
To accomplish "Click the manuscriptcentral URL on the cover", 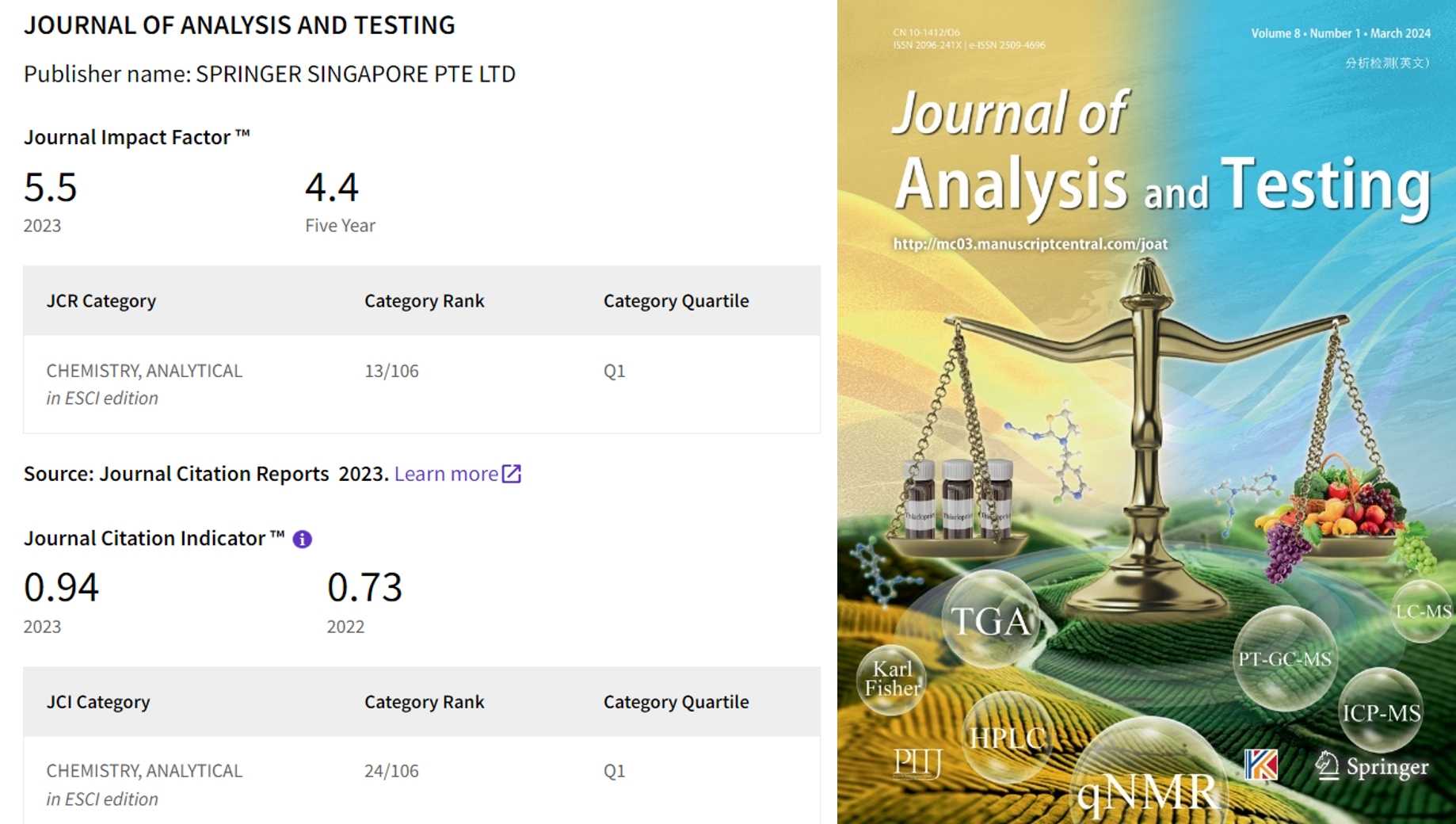I will pyautogui.click(x=1030, y=244).
